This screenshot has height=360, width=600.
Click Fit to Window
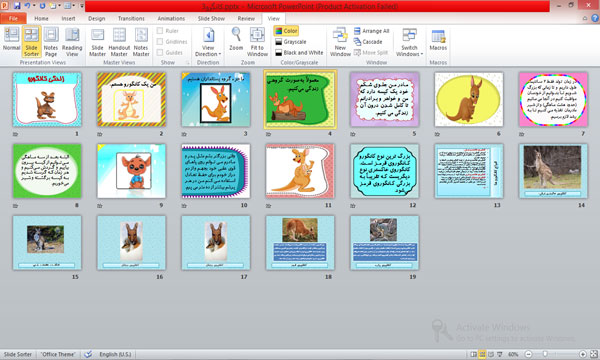pos(257,41)
